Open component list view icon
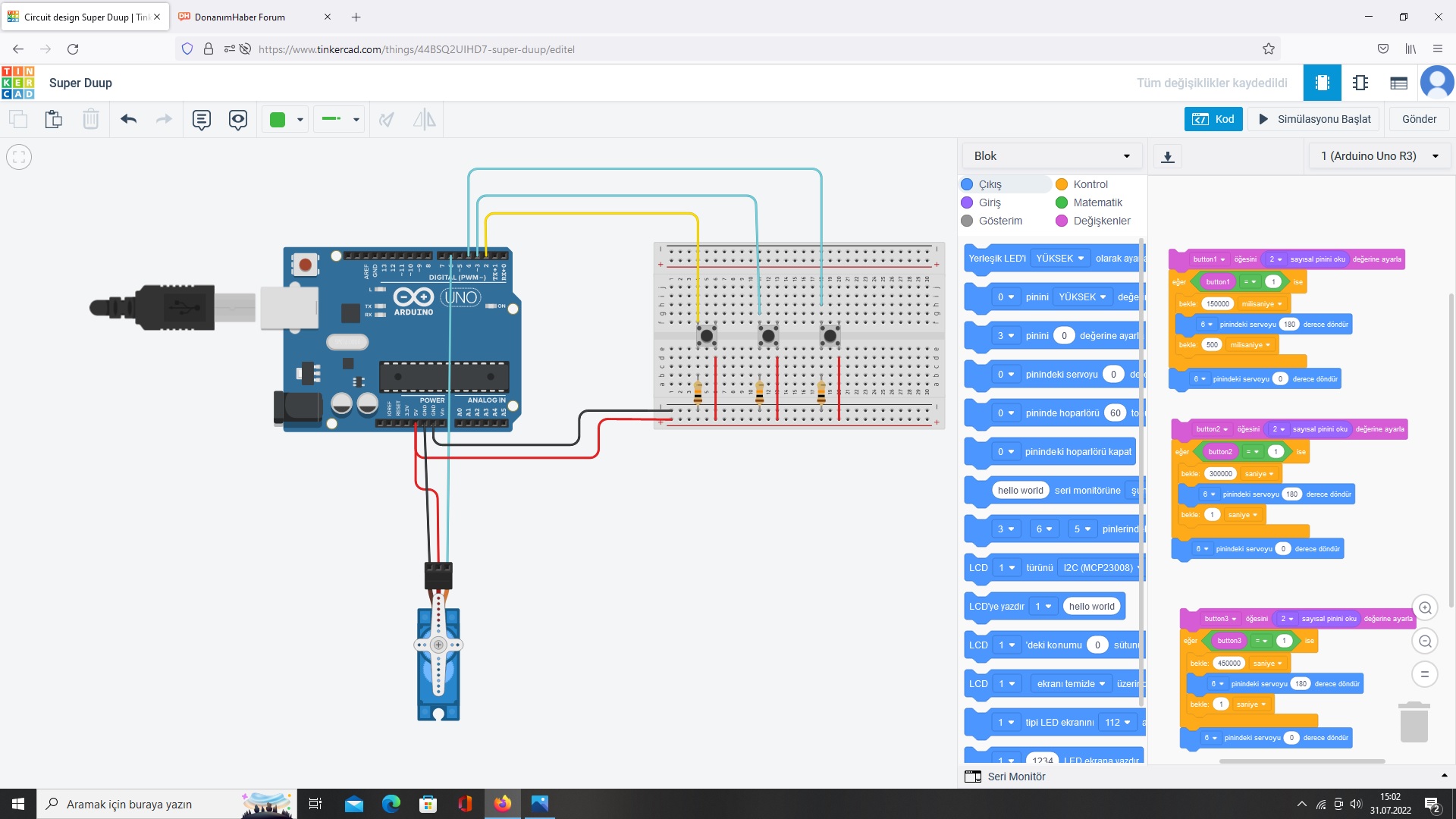The height and width of the screenshot is (819, 1456). [1398, 83]
